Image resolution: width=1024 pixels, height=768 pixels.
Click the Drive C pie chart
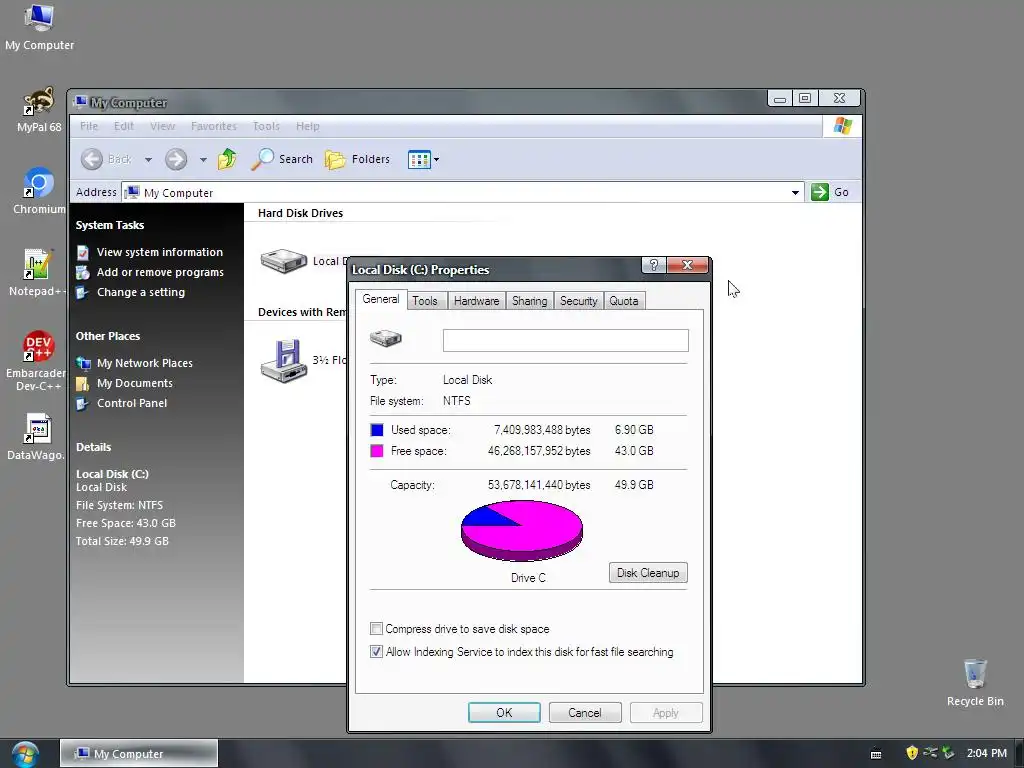522,530
